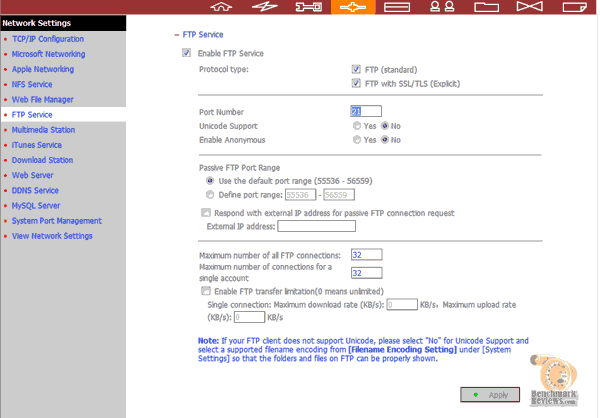The height and width of the screenshot is (418, 600).
Task: Click the Port Number field
Action: pos(366,111)
